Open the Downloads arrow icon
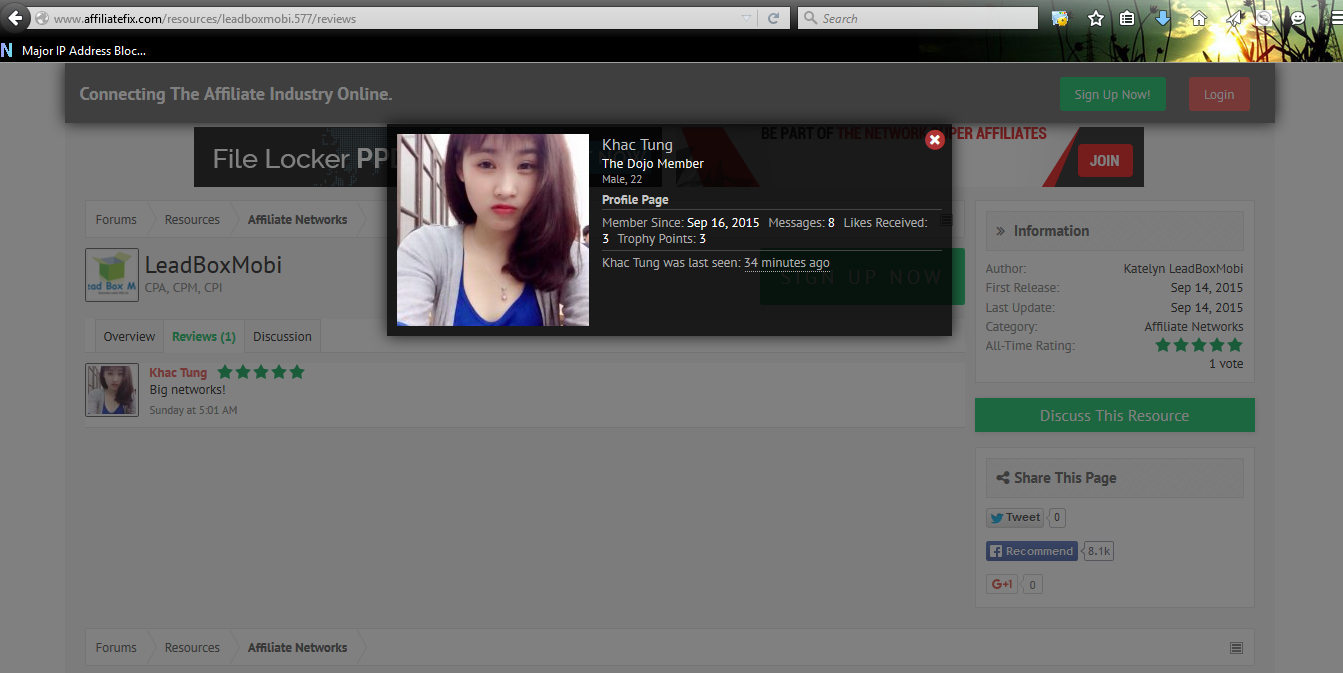 click(x=1162, y=18)
